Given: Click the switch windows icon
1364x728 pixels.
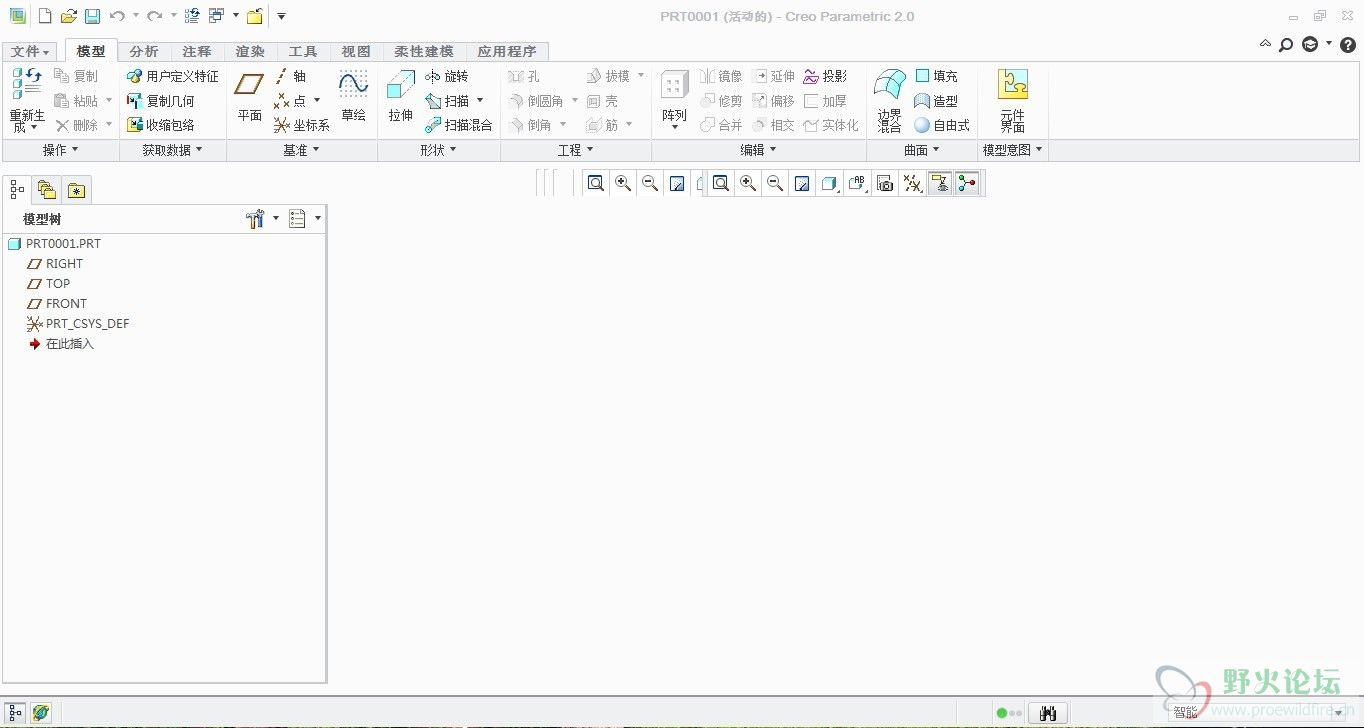Looking at the screenshot, I should coord(216,16).
